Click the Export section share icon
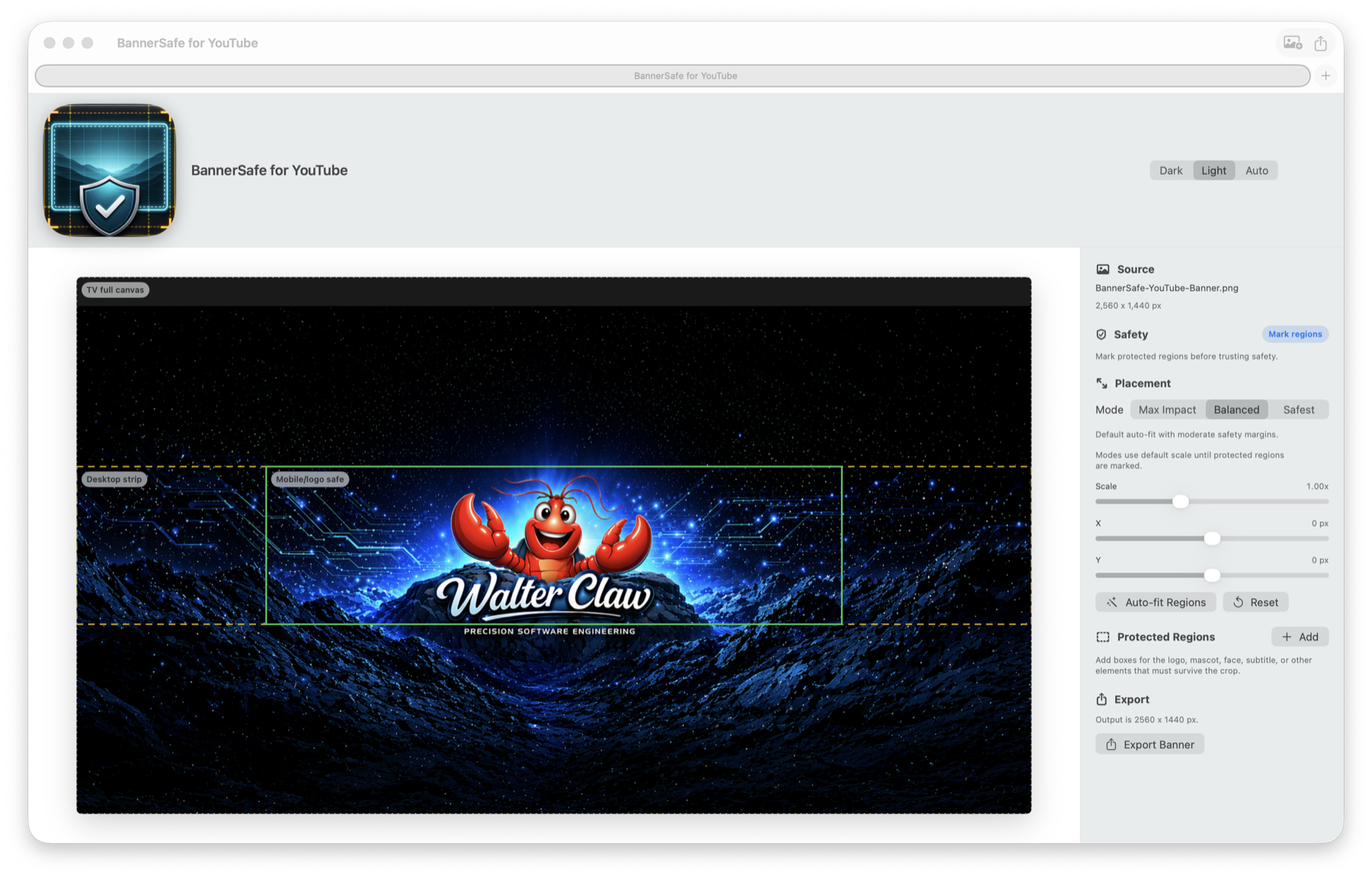The height and width of the screenshot is (878, 1372). point(1101,699)
